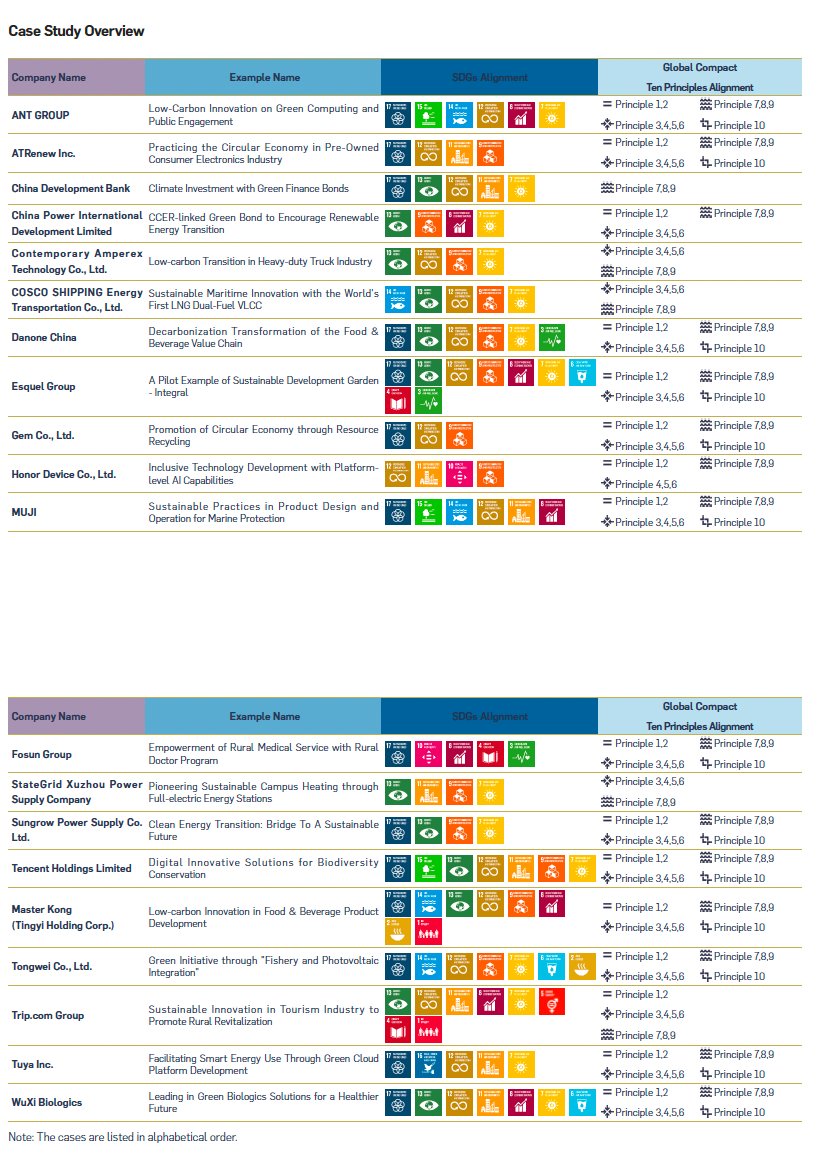This screenshot has width=828, height=1172.
Task: Select 'ATRenew Inc.' company name
Action: click(x=43, y=153)
